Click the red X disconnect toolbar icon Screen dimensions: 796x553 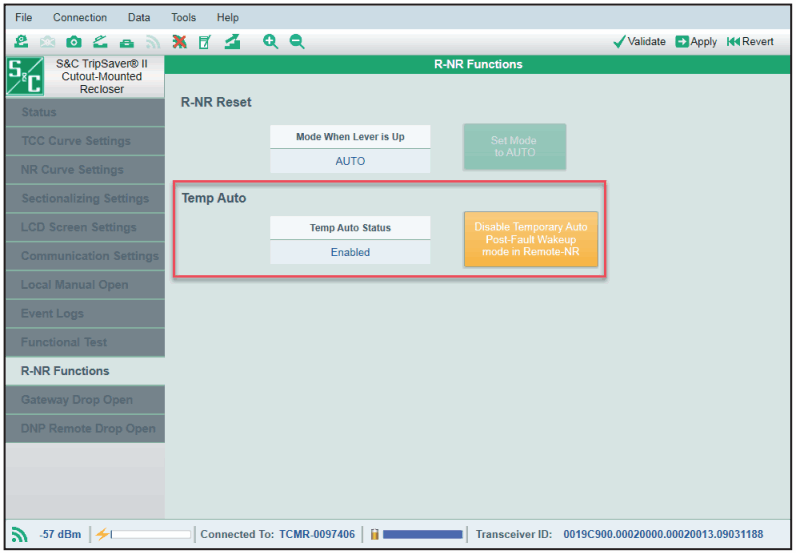[x=179, y=42]
